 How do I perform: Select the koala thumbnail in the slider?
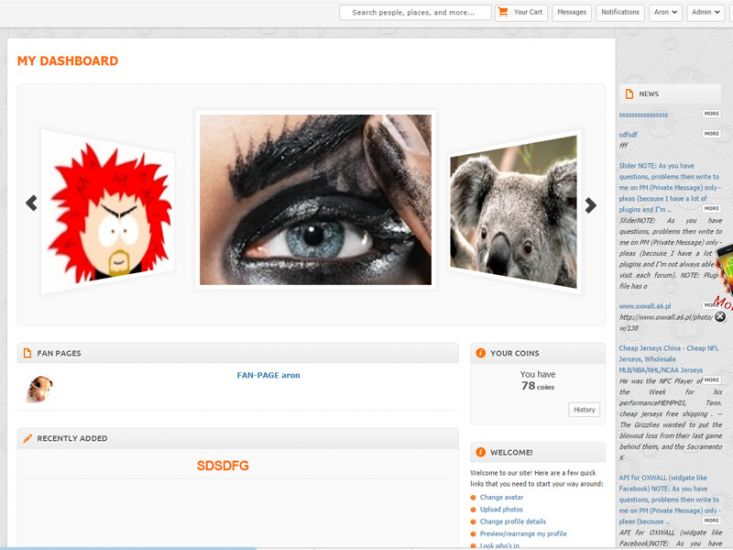click(513, 210)
